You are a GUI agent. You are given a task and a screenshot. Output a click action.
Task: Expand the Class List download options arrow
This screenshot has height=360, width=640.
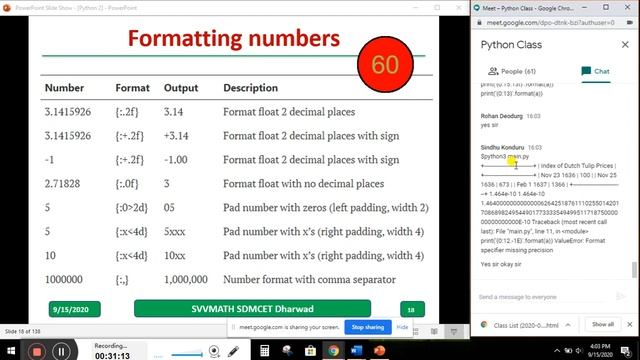click(568, 325)
